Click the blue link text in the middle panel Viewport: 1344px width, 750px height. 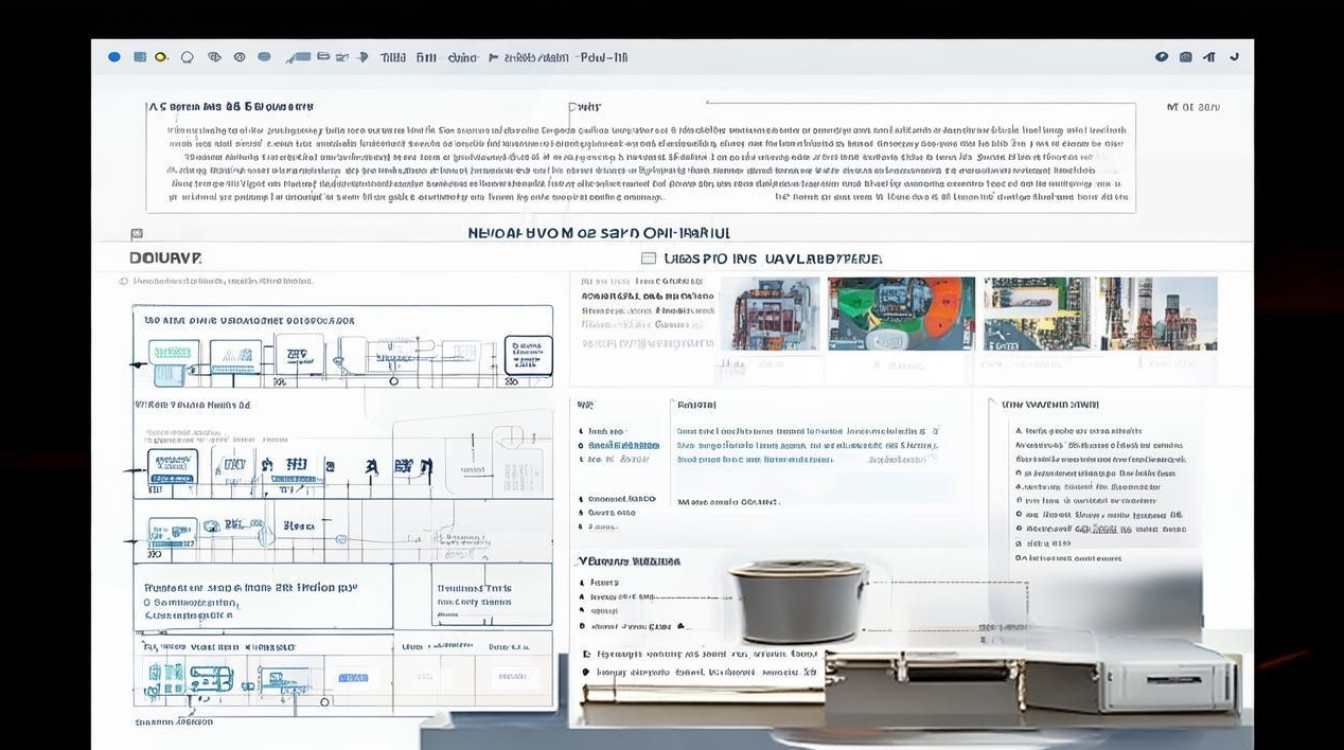tap(754, 460)
